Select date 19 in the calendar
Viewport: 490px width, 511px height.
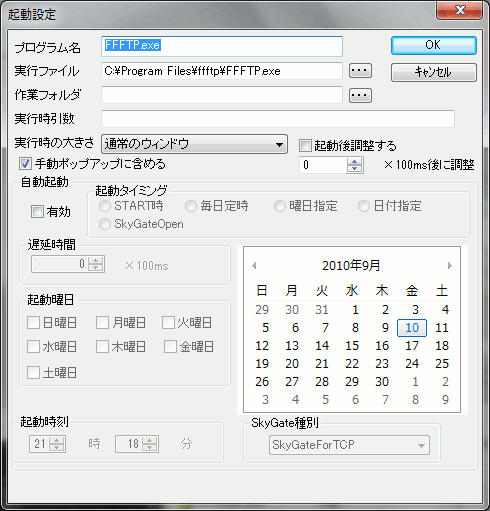click(x=262, y=364)
